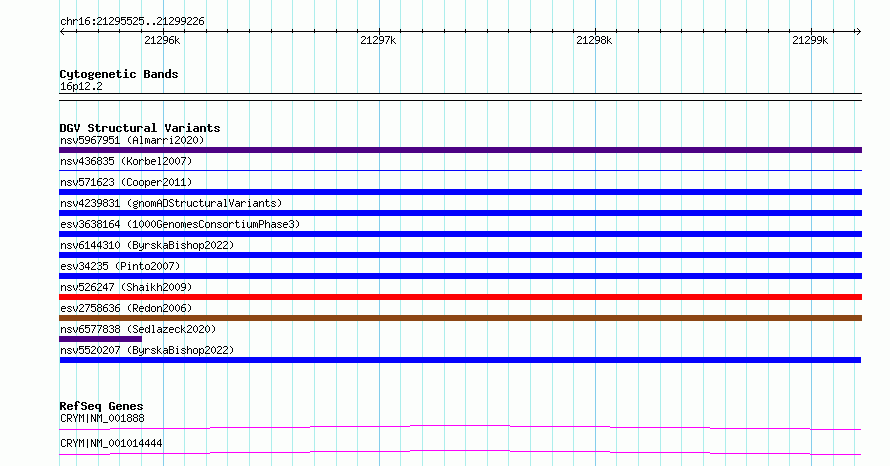
Task: Select the dark purple nsv5967951 variant bar
Action: (460, 150)
